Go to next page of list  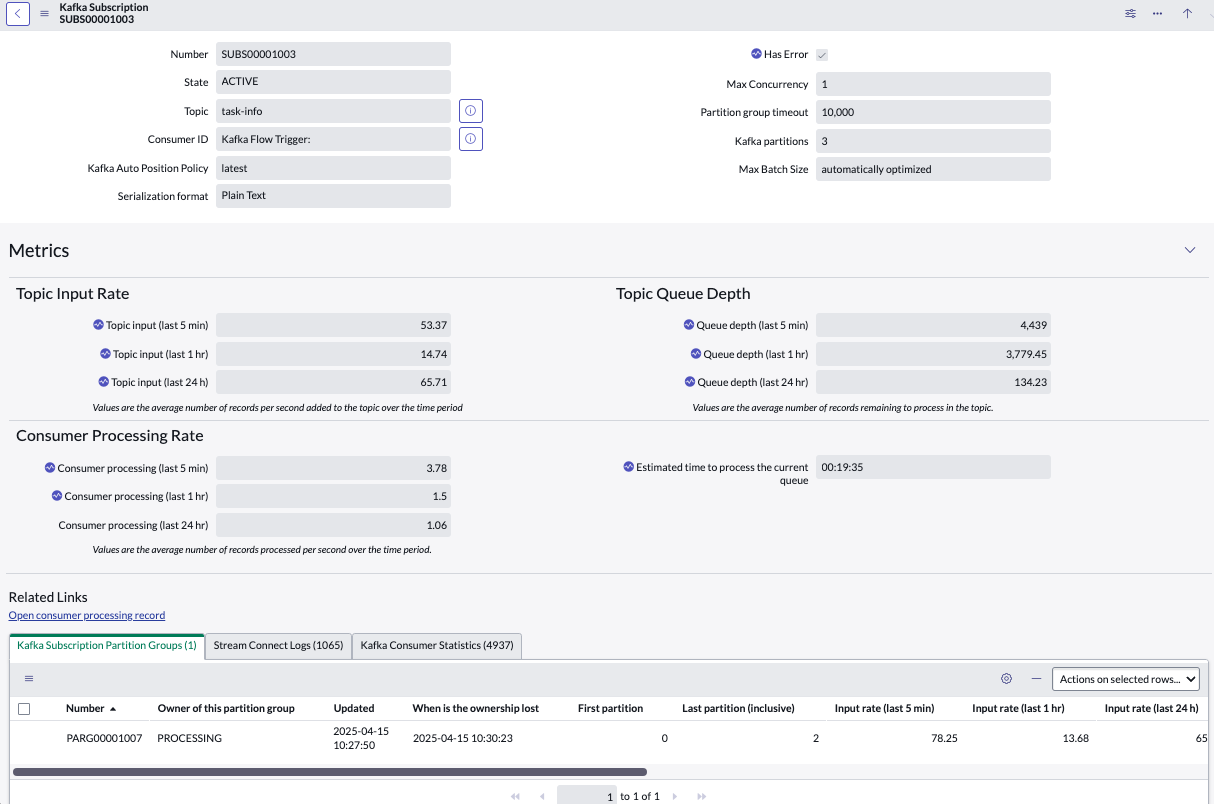(x=675, y=796)
